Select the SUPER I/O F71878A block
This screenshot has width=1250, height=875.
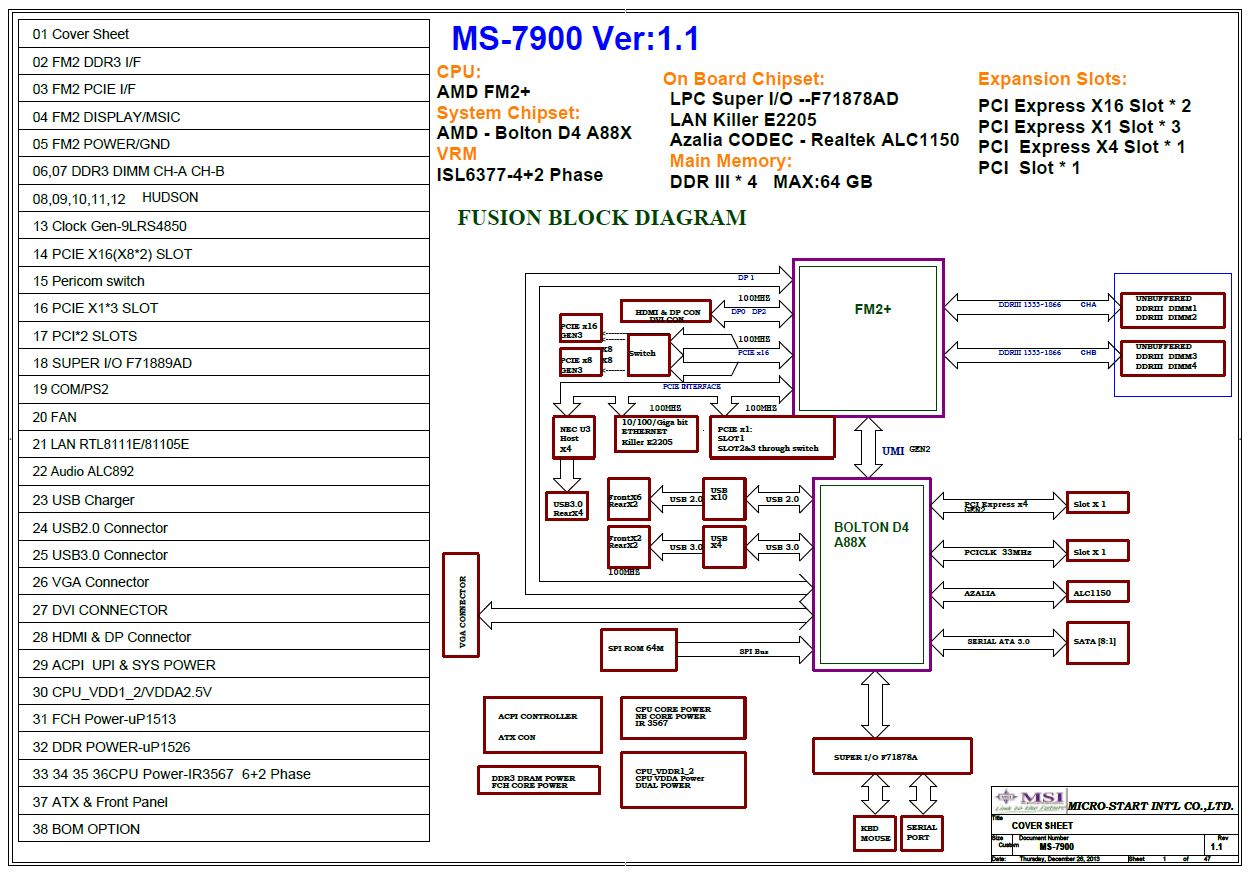pyautogui.click(x=892, y=756)
